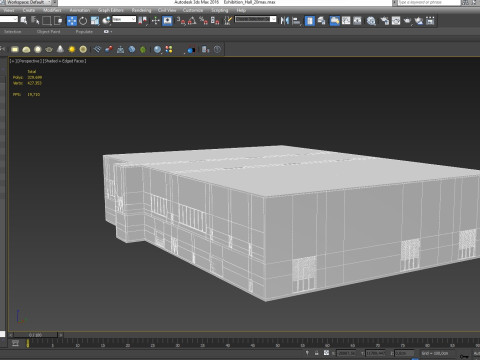The height and width of the screenshot is (360, 480).
Task: Open Render Setup
Action: pos(385,21)
